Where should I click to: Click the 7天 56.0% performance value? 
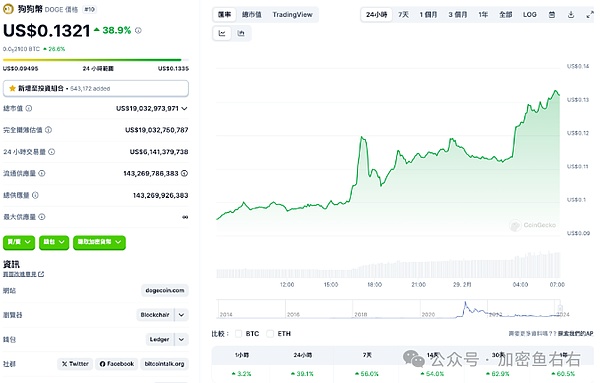click(368, 373)
